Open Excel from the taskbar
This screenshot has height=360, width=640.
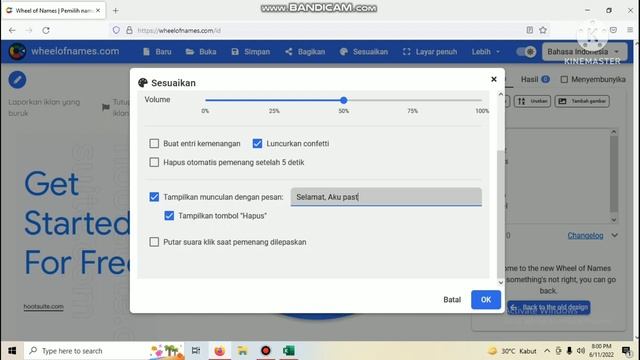point(289,351)
